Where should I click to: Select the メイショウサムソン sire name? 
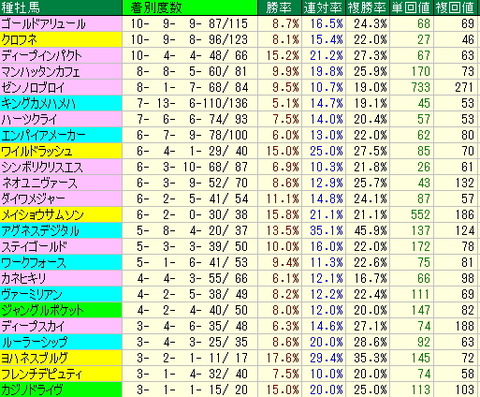point(42,215)
